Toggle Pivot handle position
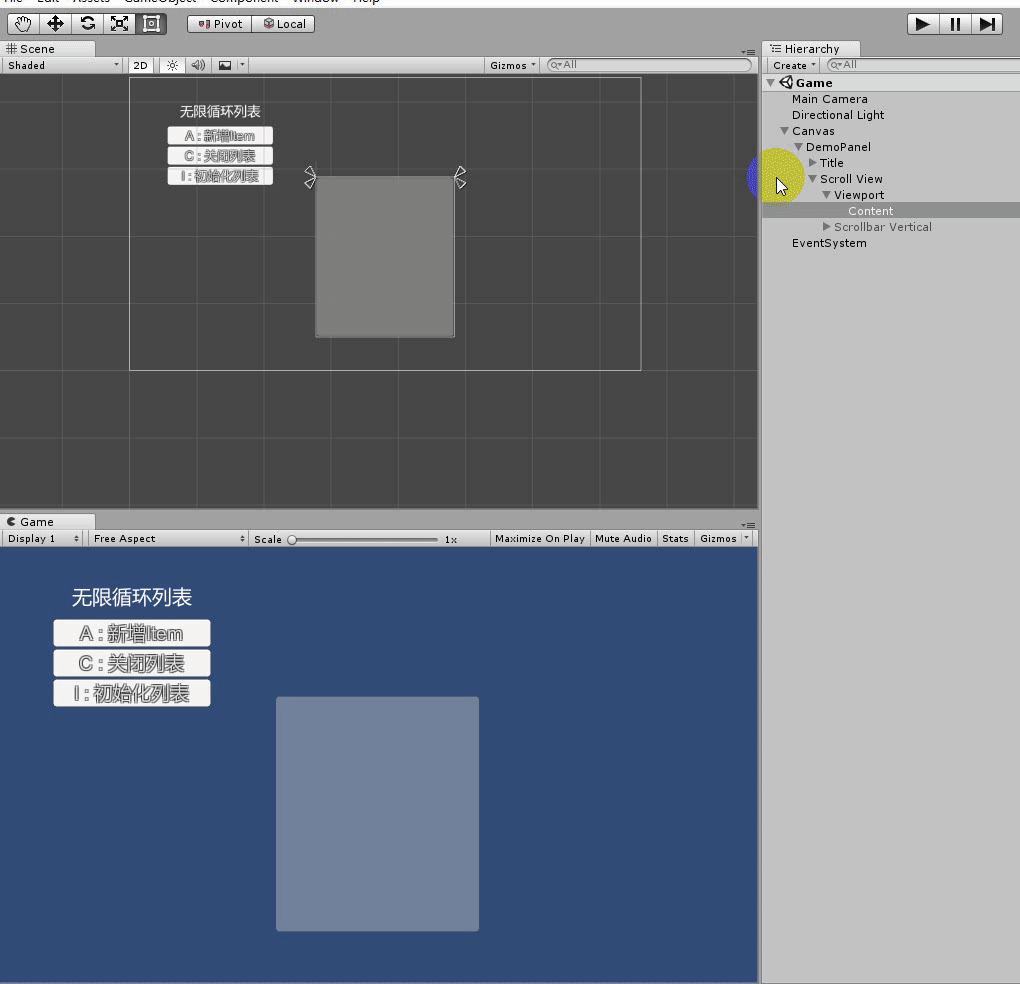1020x984 pixels. point(220,24)
